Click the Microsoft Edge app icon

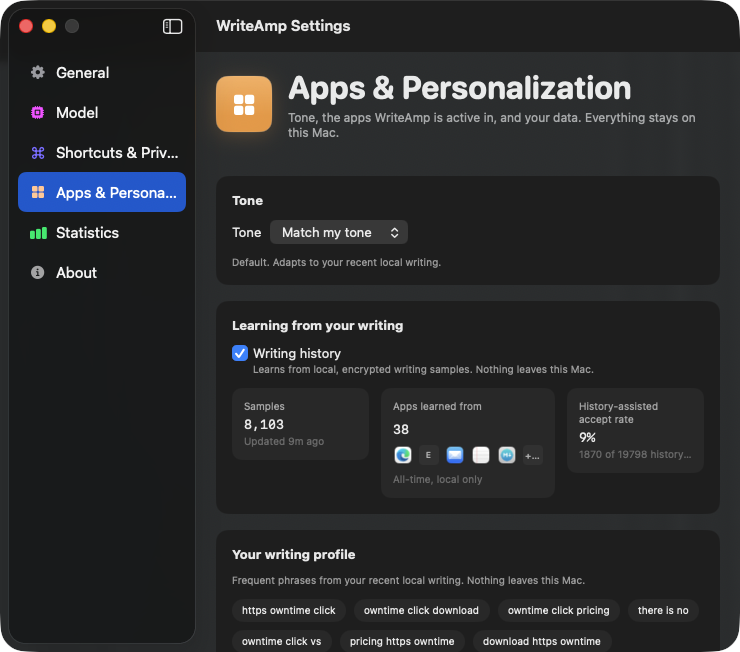(403, 455)
